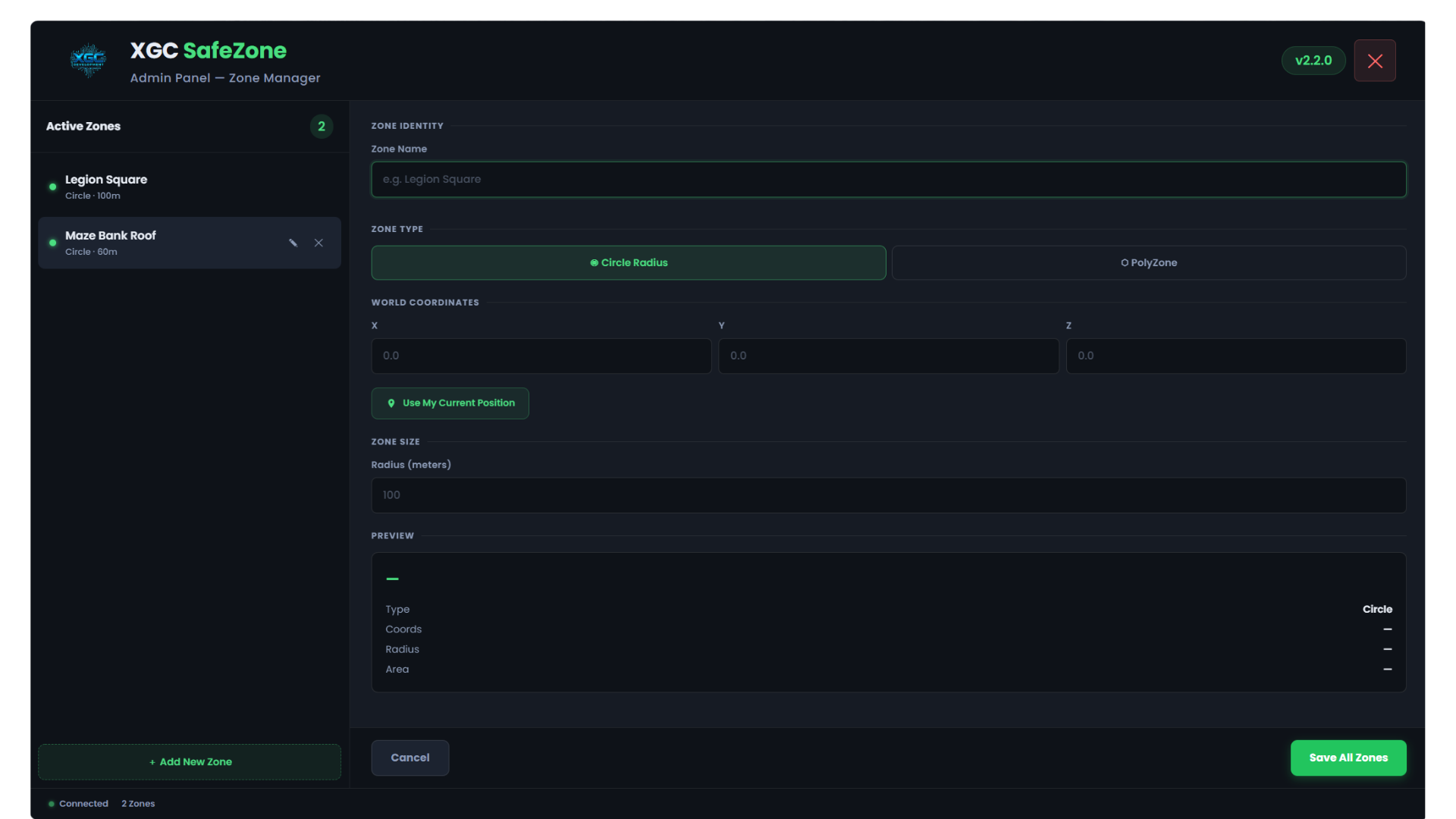Click the Active Zones count badge
This screenshot has height=819, width=1456.
coord(322,127)
